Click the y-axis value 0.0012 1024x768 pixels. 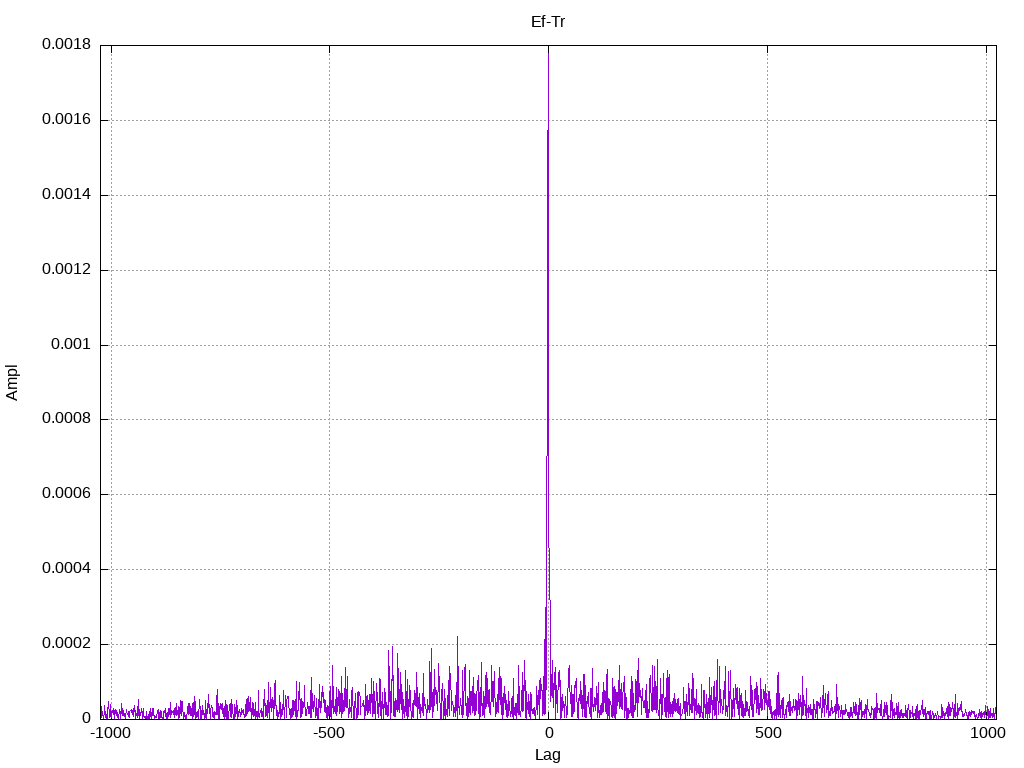point(67,269)
